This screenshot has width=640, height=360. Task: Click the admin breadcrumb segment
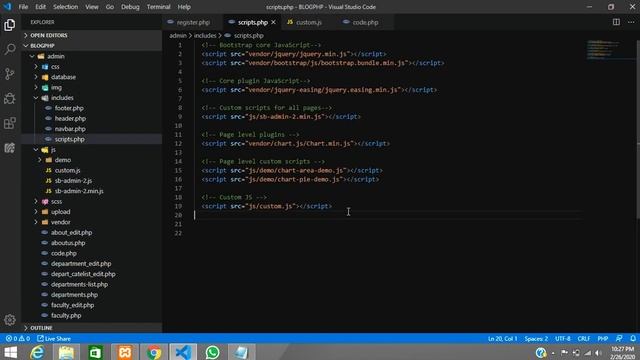178,36
